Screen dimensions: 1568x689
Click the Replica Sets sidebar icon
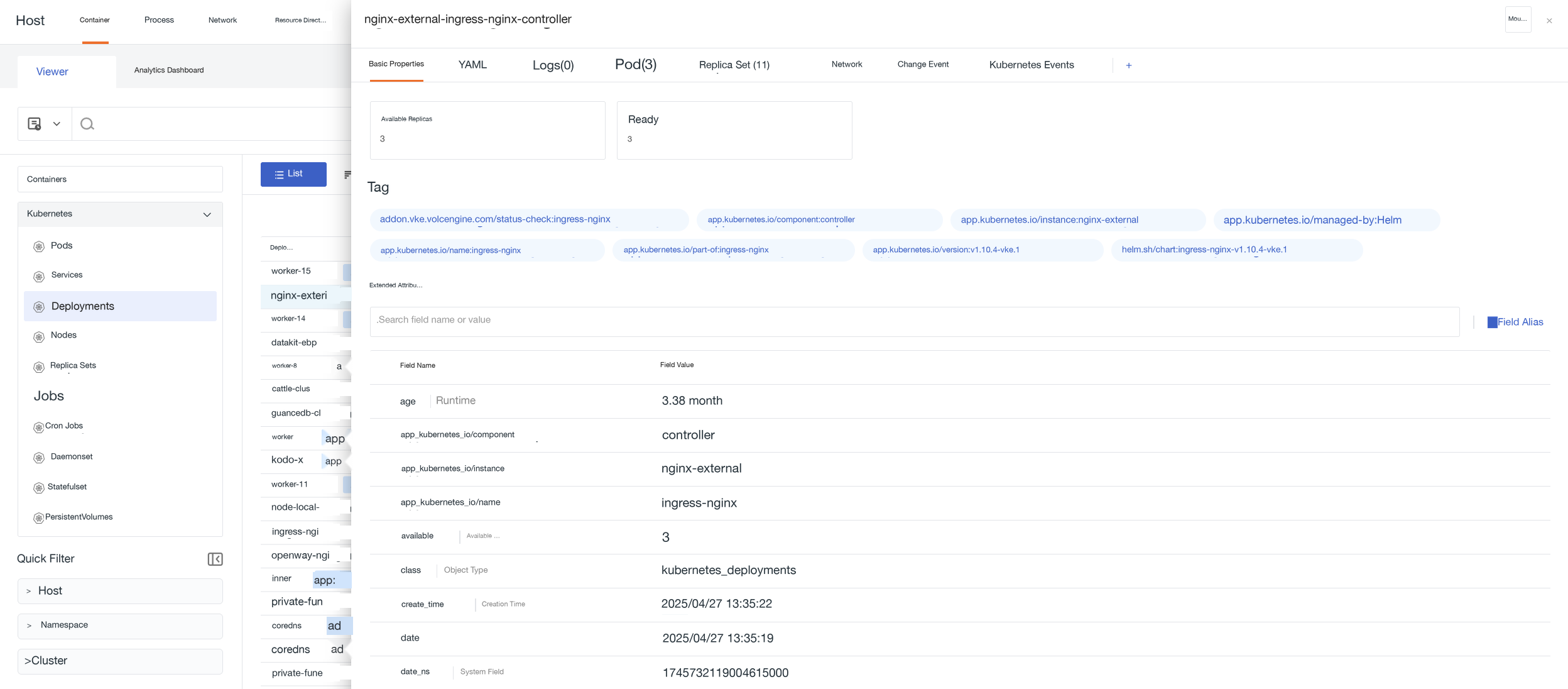[x=39, y=366]
